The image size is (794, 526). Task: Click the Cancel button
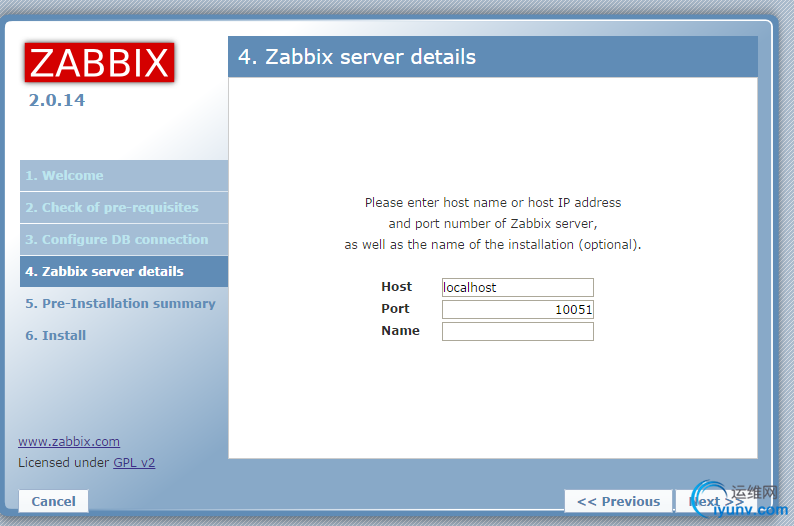pos(53,501)
